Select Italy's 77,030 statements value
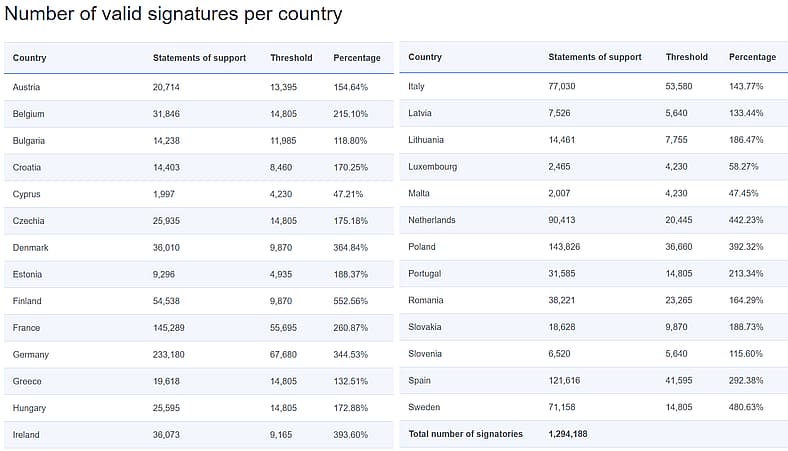Screen dimensions: 788x451 [561, 86]
